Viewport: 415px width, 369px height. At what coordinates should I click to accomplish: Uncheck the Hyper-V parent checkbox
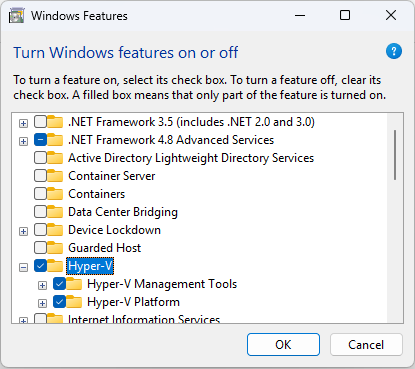click(x=40, y=266)
